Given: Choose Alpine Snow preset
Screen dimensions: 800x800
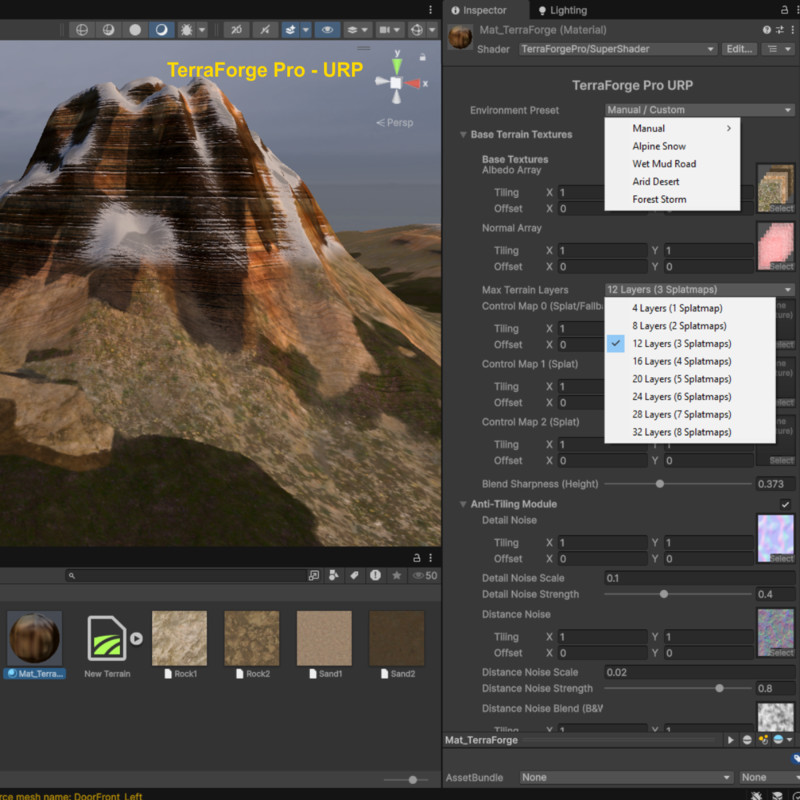Looking at the screenshot, I should [672, 146].
